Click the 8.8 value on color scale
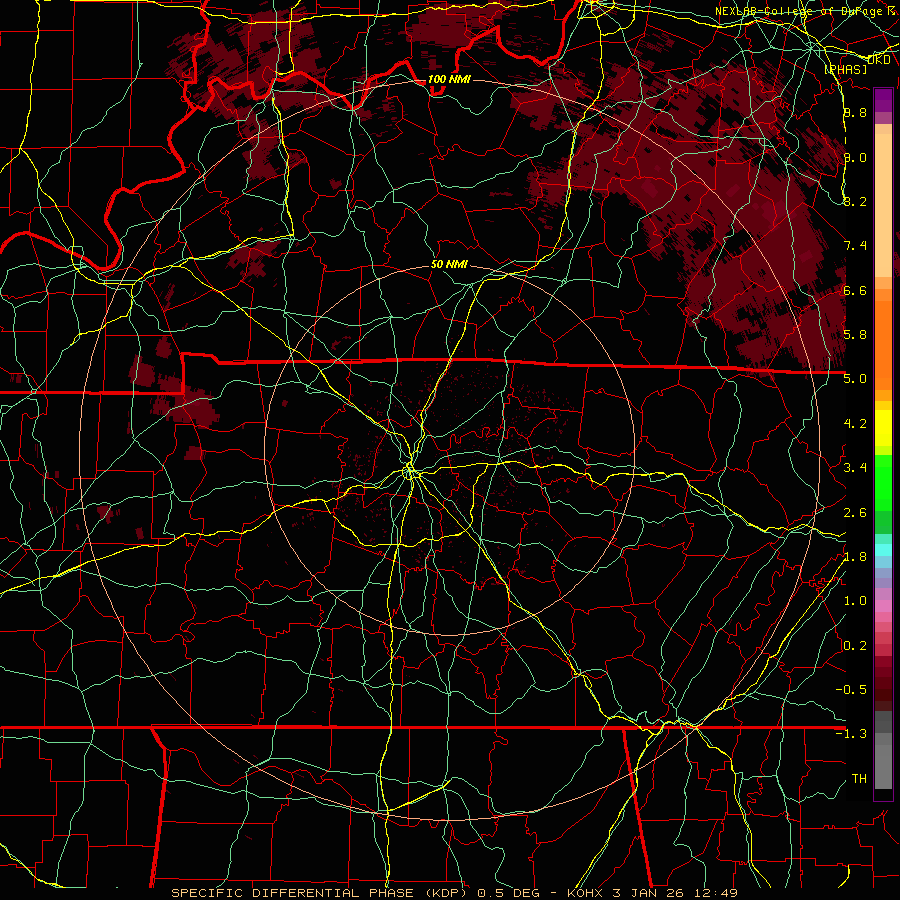Screen dimensions: 900x900 point(855,113)
